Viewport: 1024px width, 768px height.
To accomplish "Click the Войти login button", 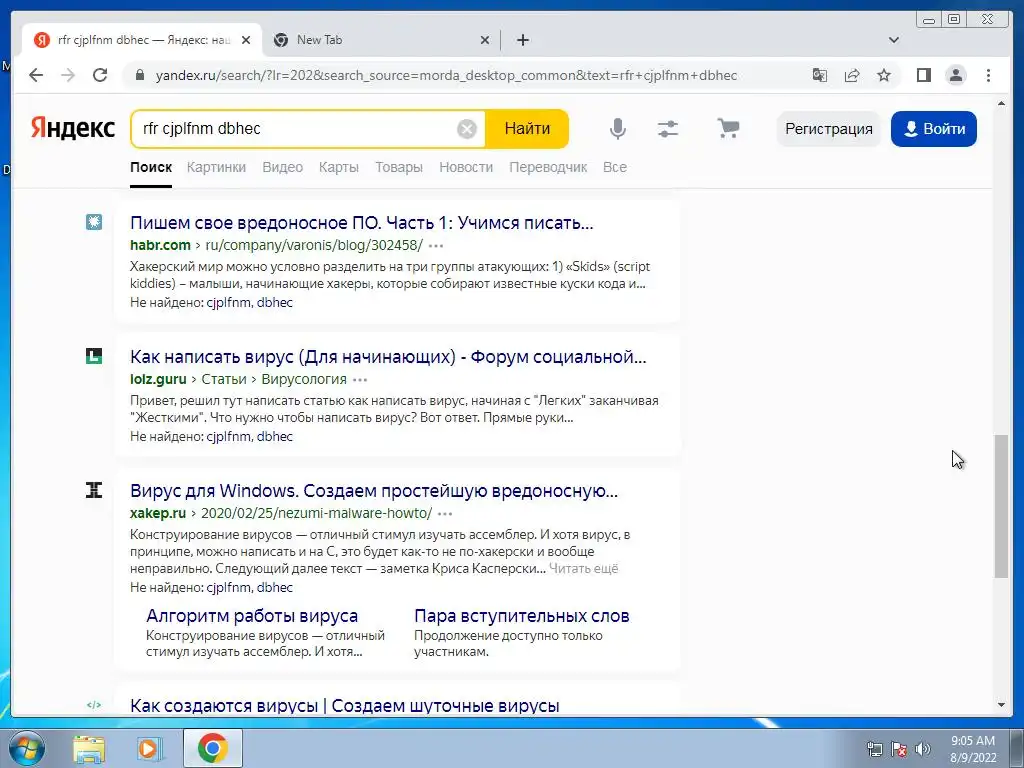I will 934,129.
